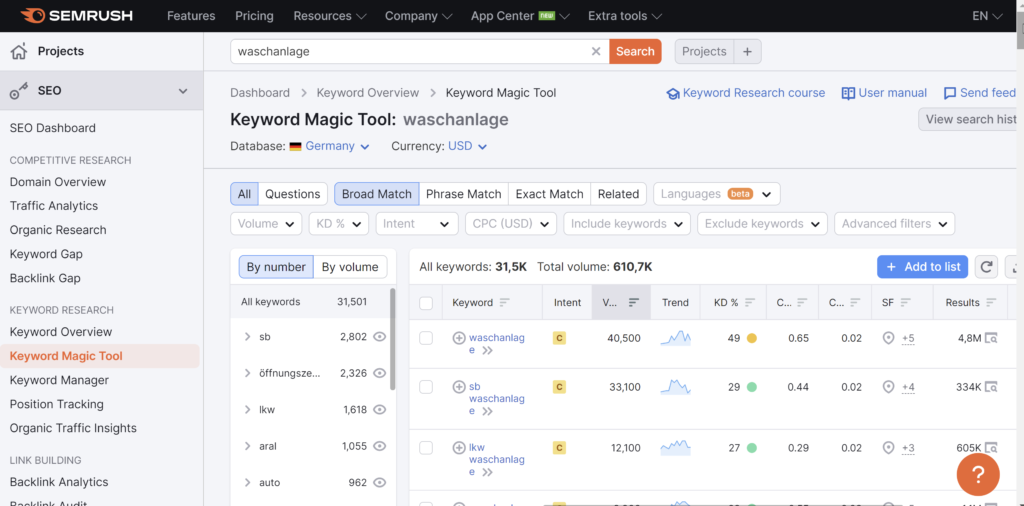Open the Exclude keywords dropdown
Viewport: 1024px width, 506px height.
[762, 223]
